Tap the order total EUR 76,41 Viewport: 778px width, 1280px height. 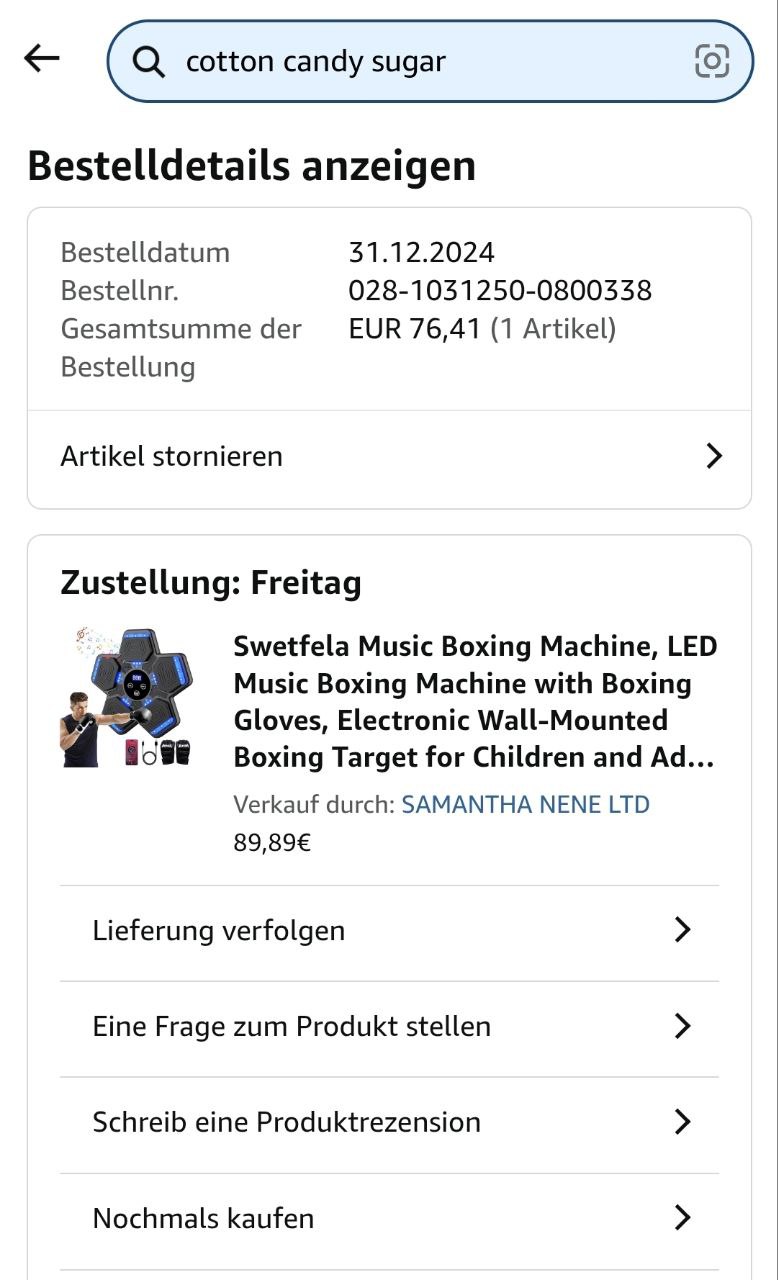tap(415, 329)
